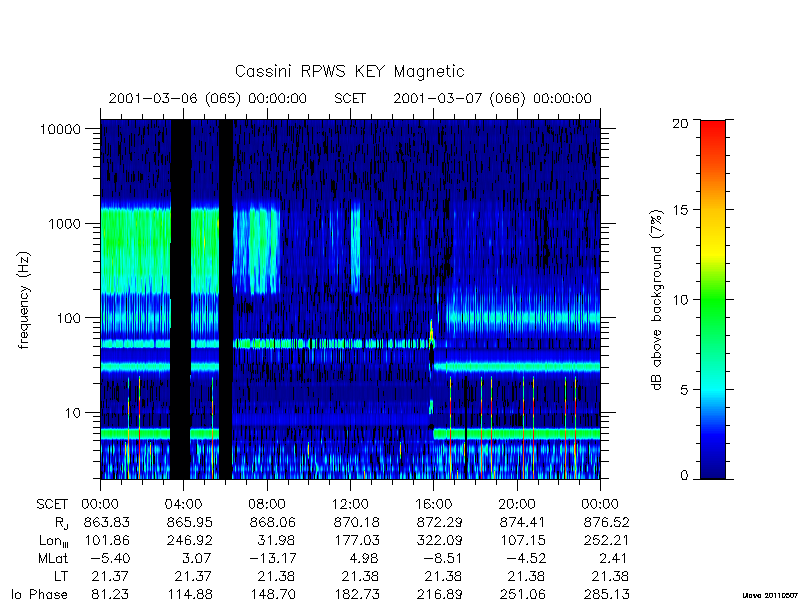Click the color bar value 15
This screenshot has height=600, width=800.
[x=680, y=210]
